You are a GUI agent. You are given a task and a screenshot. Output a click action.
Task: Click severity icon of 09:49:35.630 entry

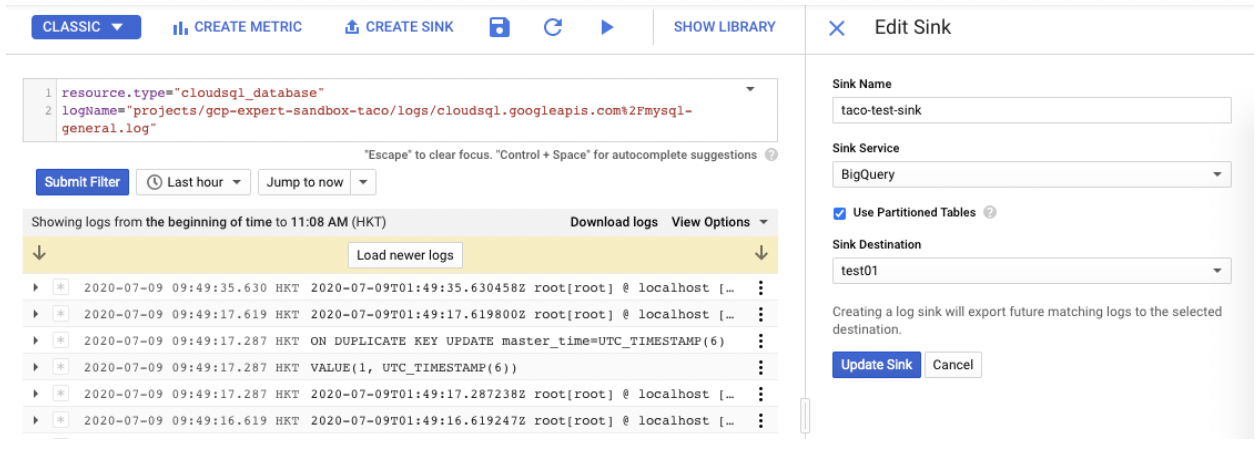point(60,287)
